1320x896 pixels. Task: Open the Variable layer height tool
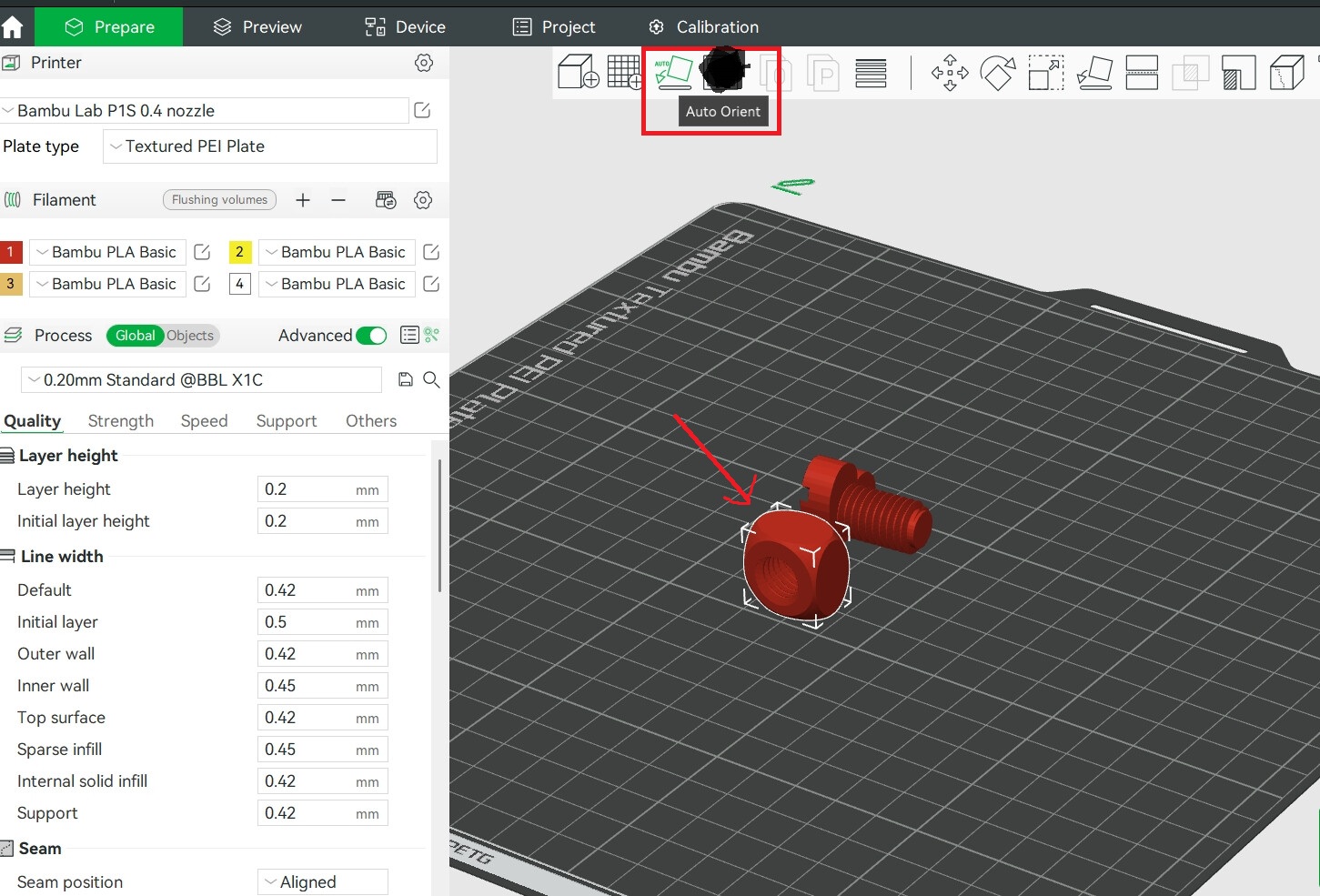871,73
